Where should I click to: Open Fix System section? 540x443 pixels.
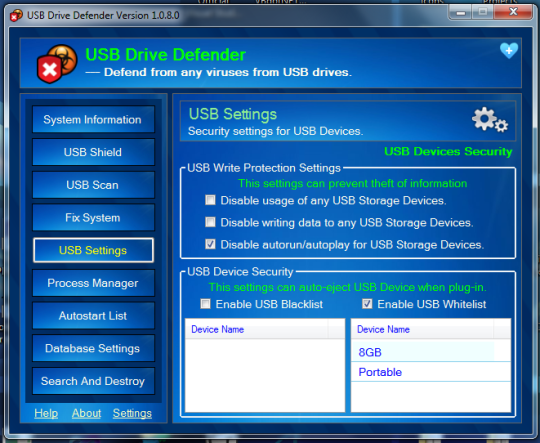point(93,218)
